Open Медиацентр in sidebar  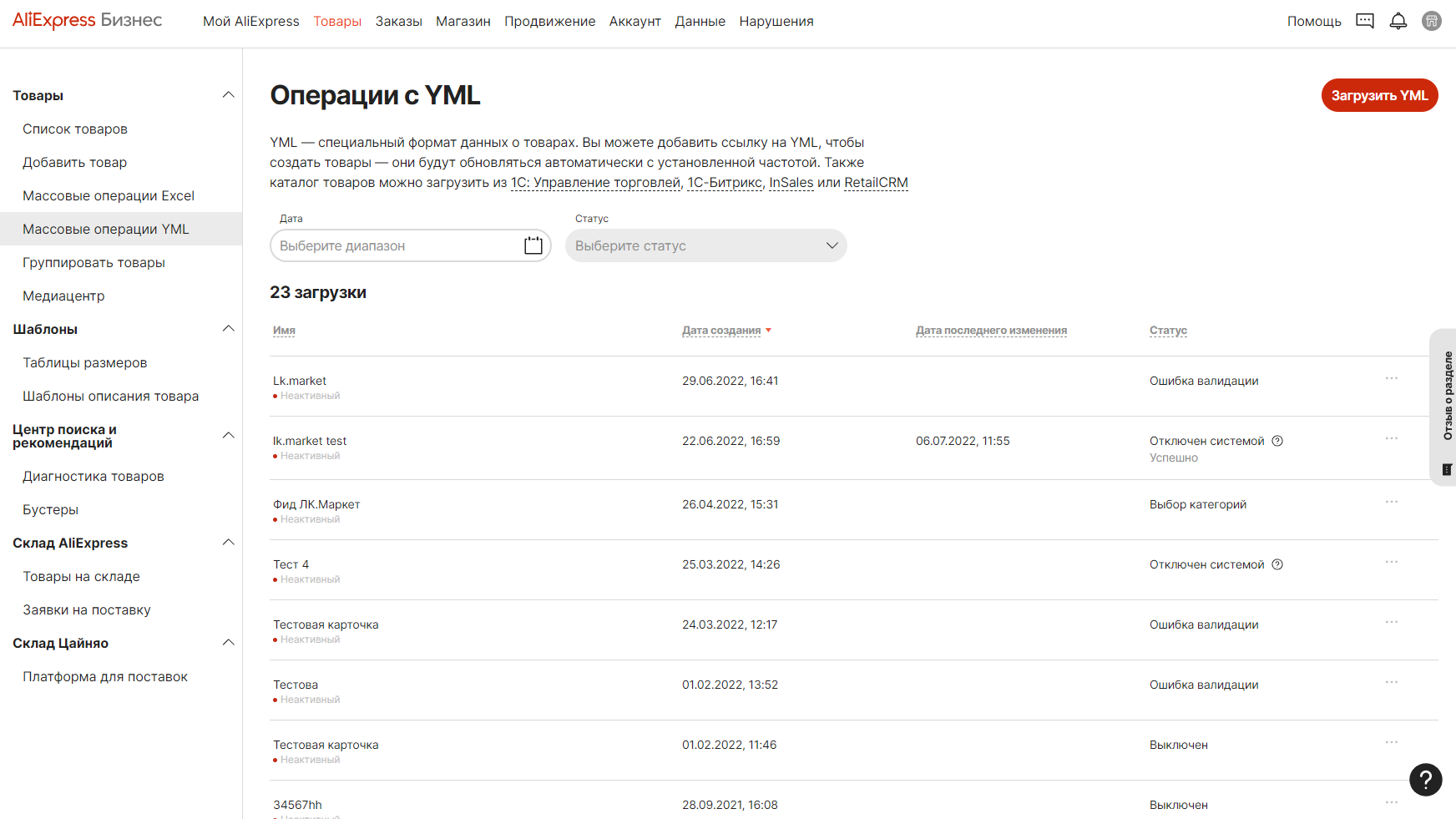pyautogui.click(x=63, y=296)
